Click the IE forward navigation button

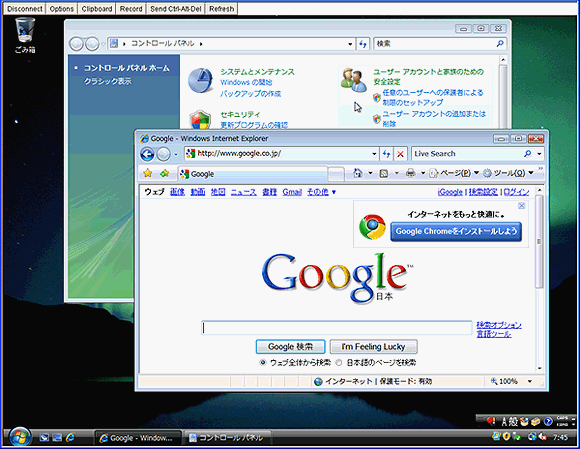(x=163, y=154)
